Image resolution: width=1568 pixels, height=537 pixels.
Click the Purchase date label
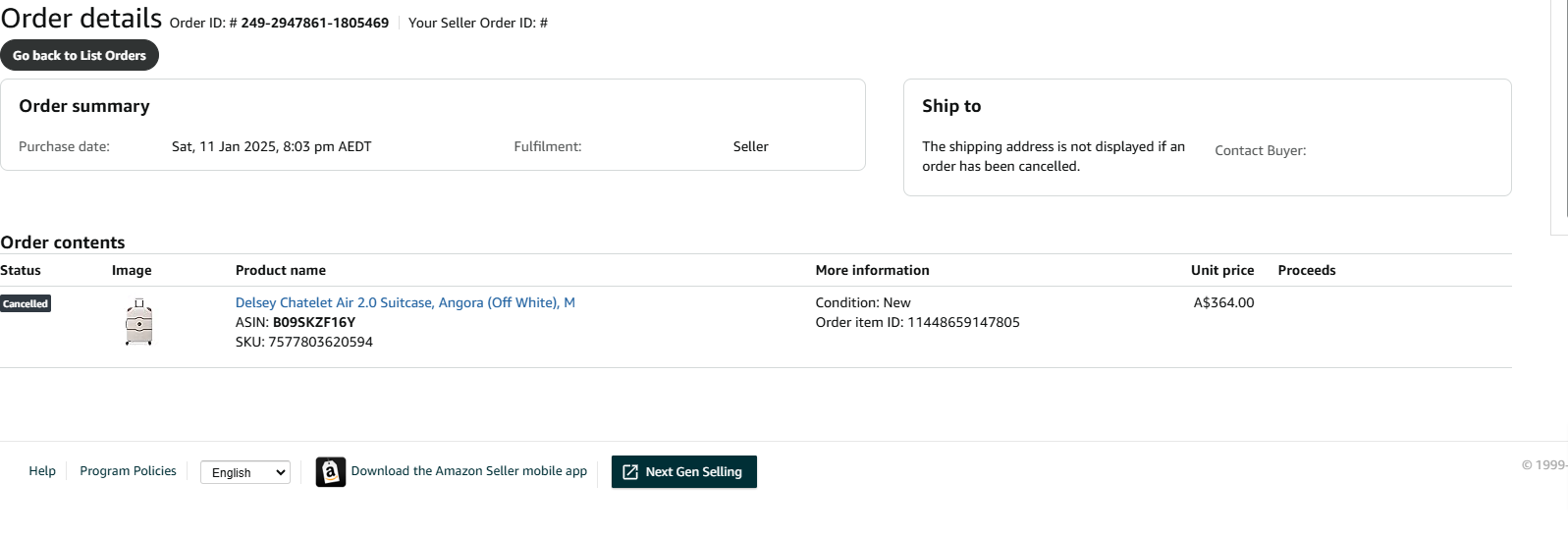pyautogui.click(x=64, y=146)
